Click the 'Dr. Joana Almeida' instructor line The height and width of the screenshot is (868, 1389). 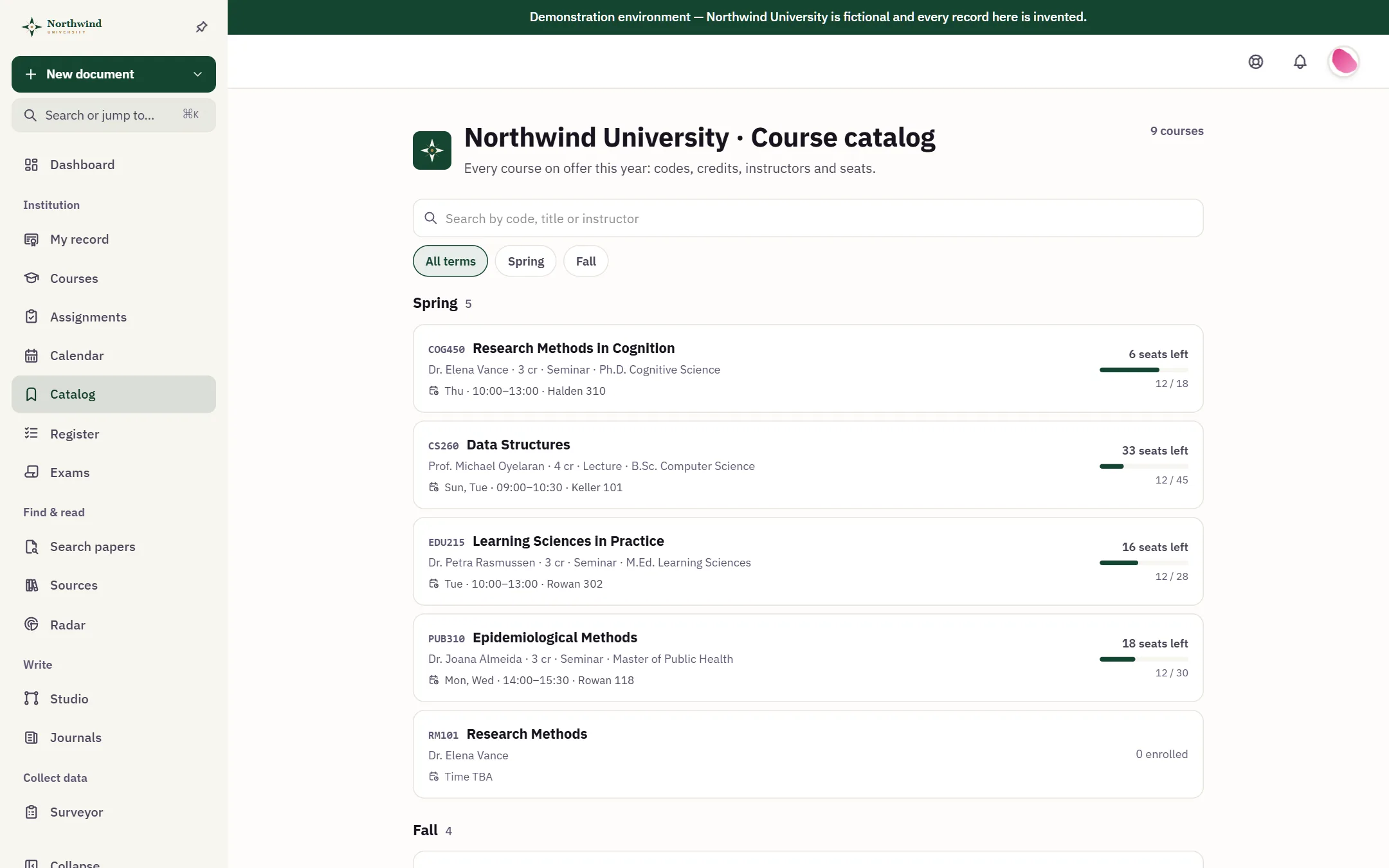[x=475, y=659]
